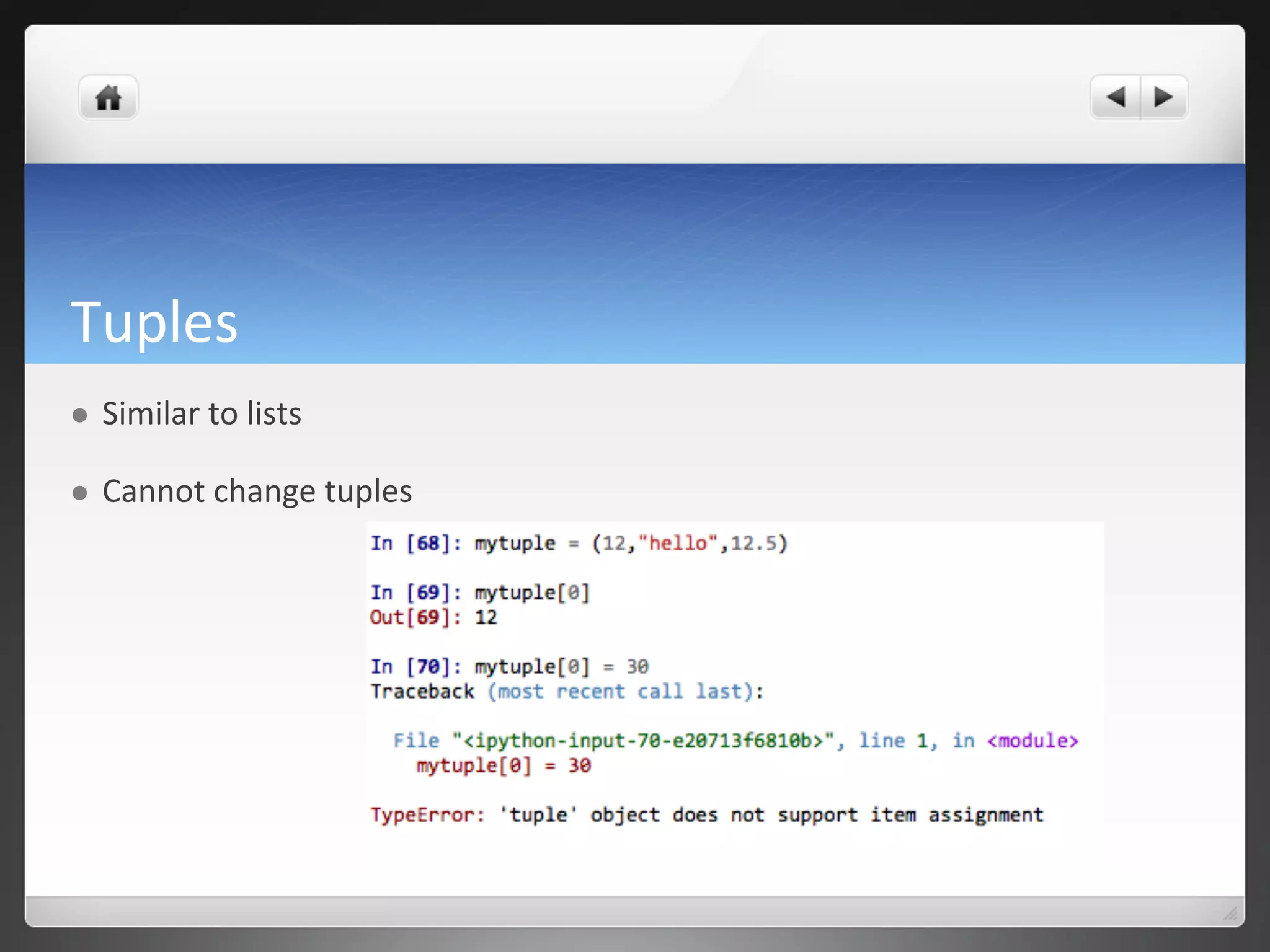Click the 'Out[69]: 12' output line
1270x952 pixels.
coord(433,617)
